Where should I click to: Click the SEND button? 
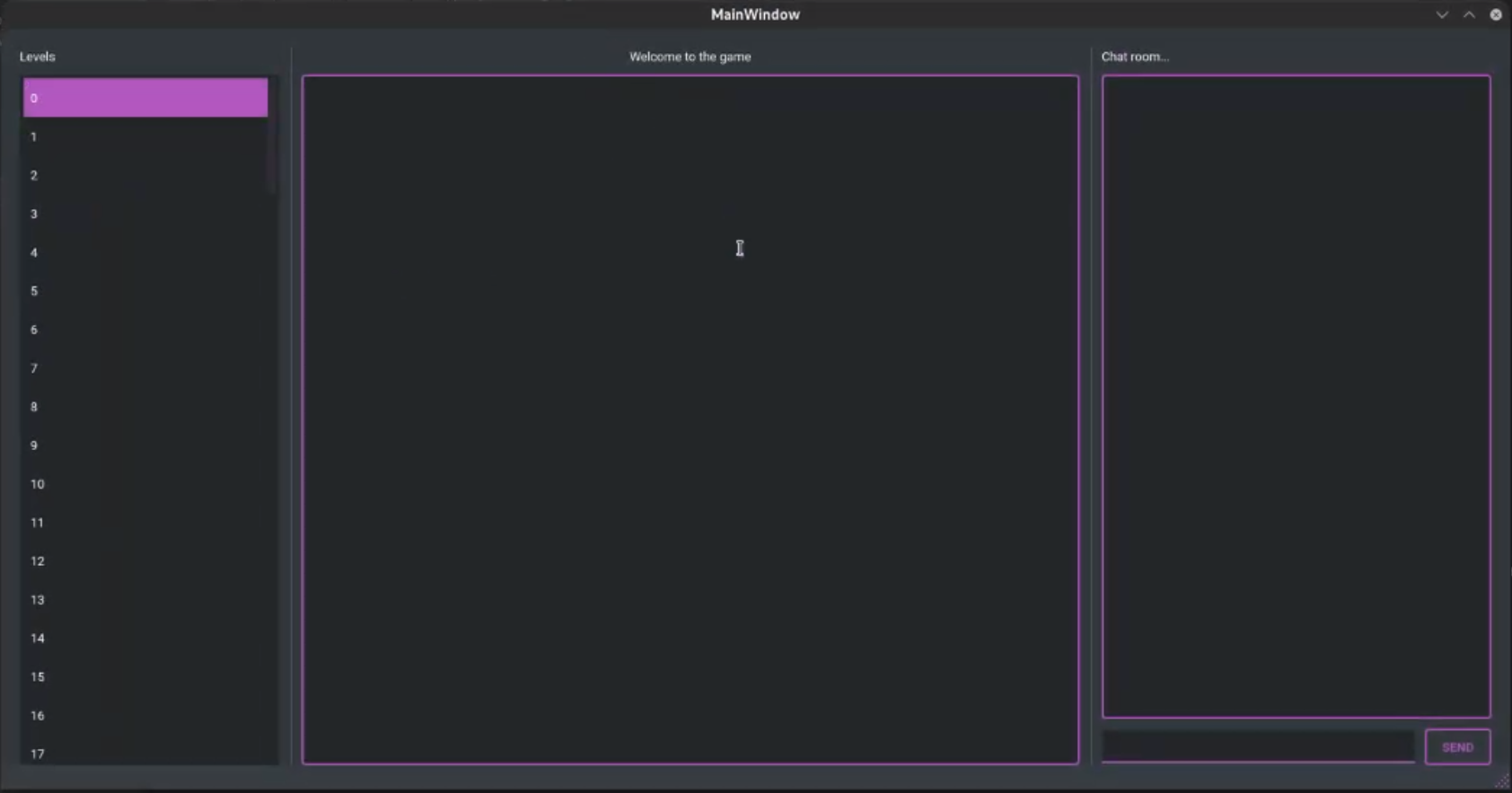[x=1457, y=747]
